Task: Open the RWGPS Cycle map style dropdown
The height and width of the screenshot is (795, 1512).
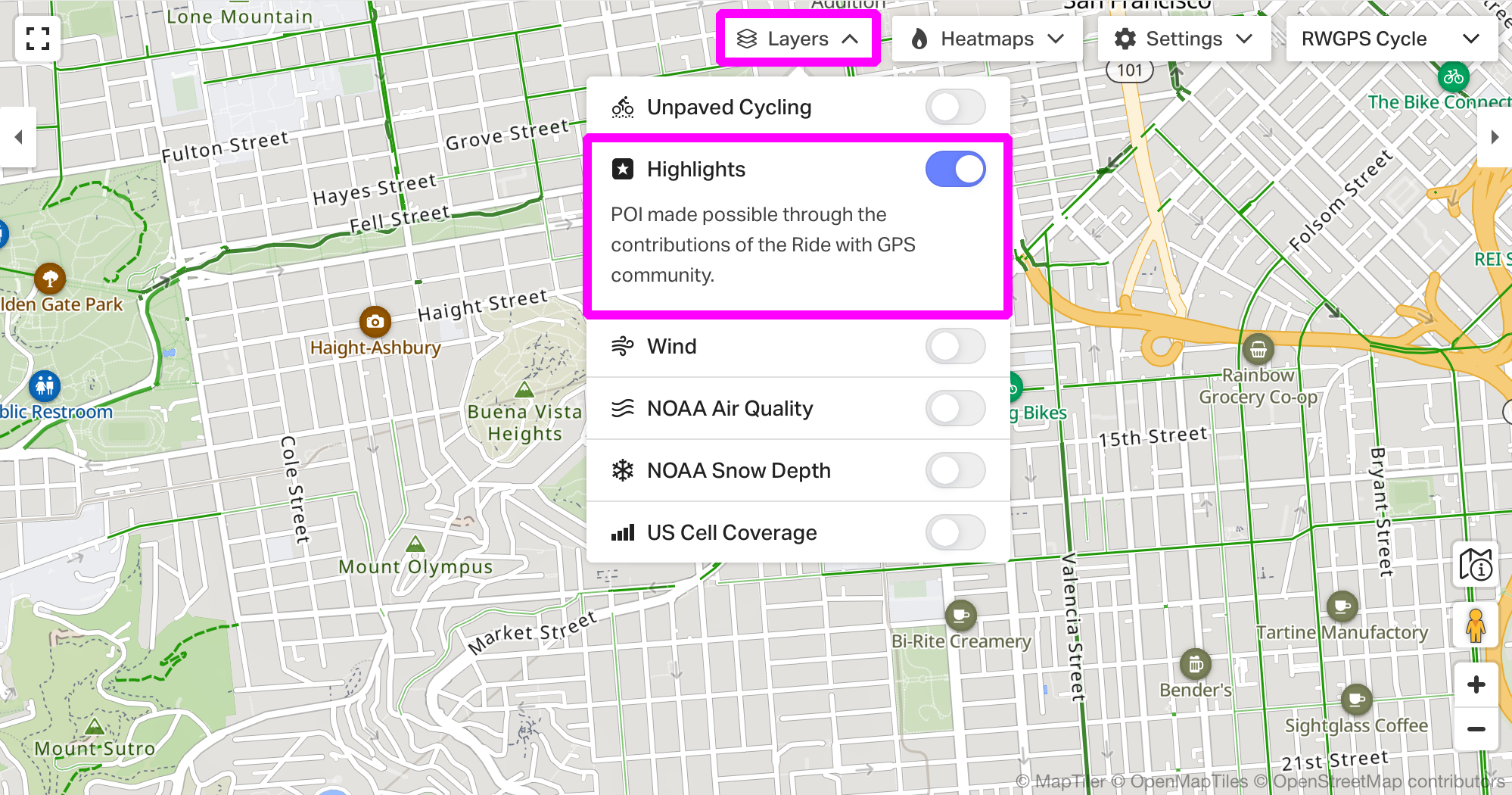Action: [1391, 39]
